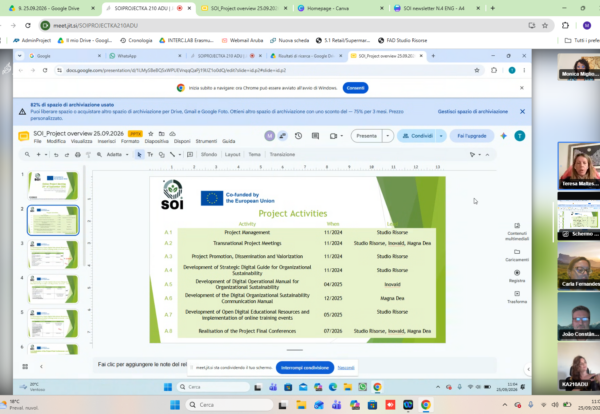
Task: Click the Condividi share button
Action: tap(417, 136)
